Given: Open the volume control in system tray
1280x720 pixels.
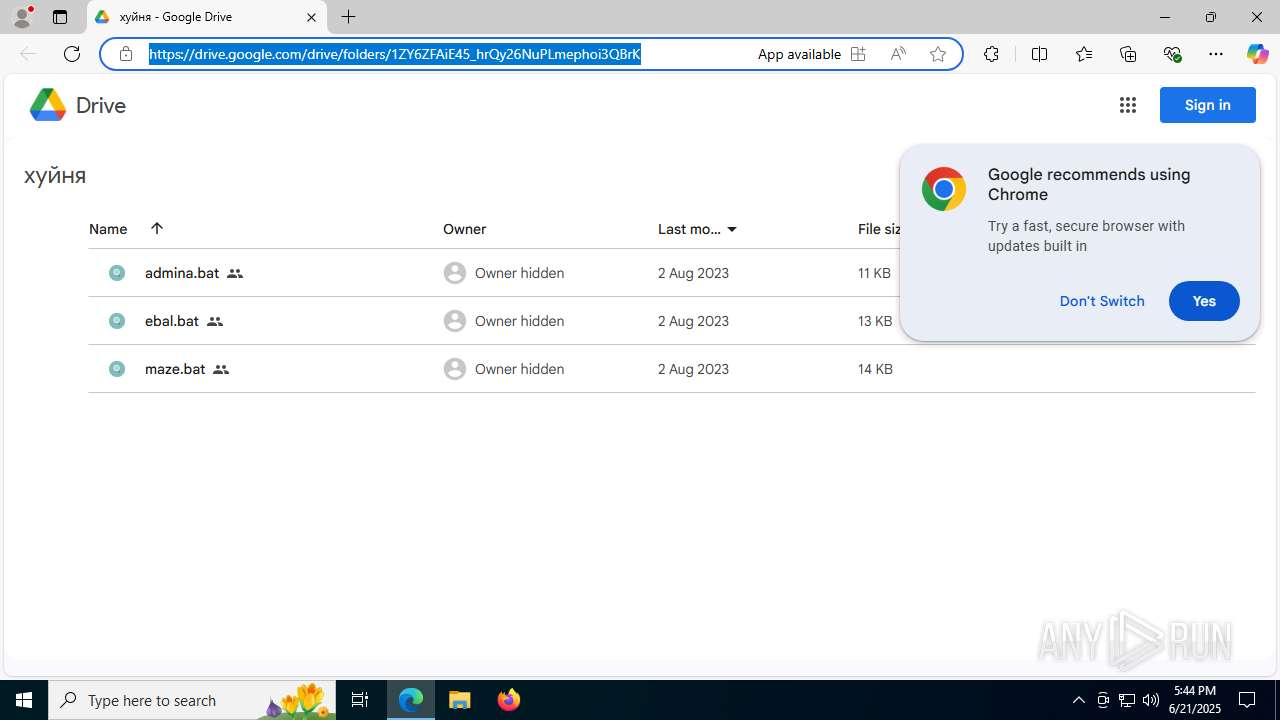Looking at the screenshot, I should point(1151,700).
